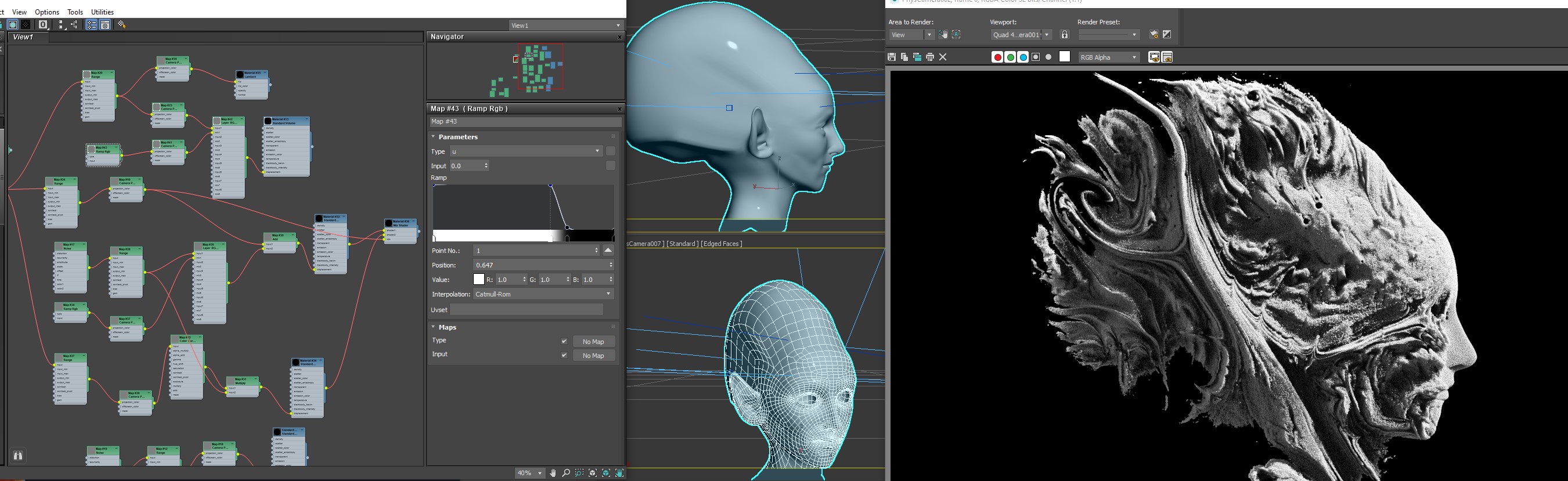Print the rendered image

click(929, 57)
